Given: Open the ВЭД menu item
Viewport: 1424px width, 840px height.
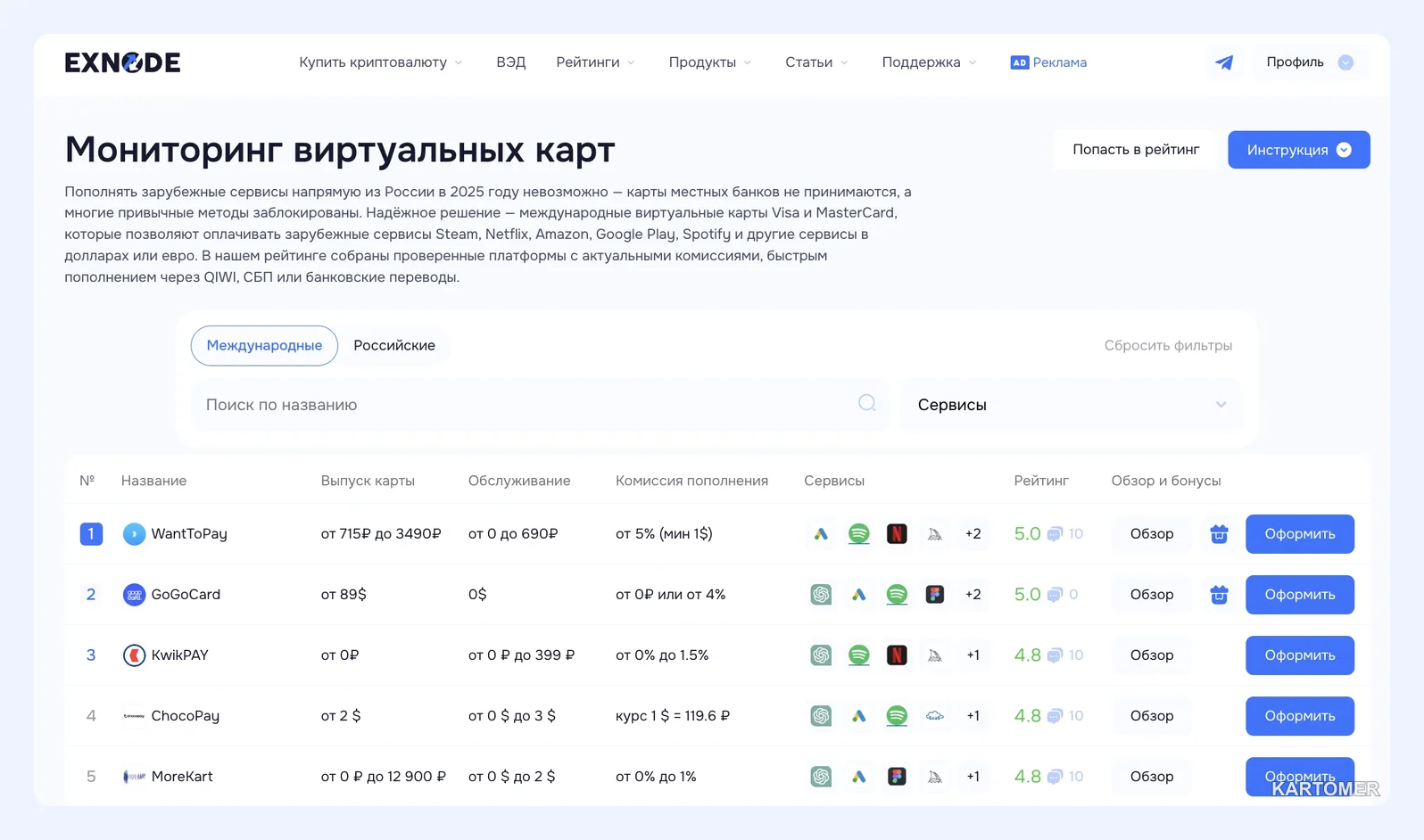Looking at the screenshot, I should [x=511, y=62].
